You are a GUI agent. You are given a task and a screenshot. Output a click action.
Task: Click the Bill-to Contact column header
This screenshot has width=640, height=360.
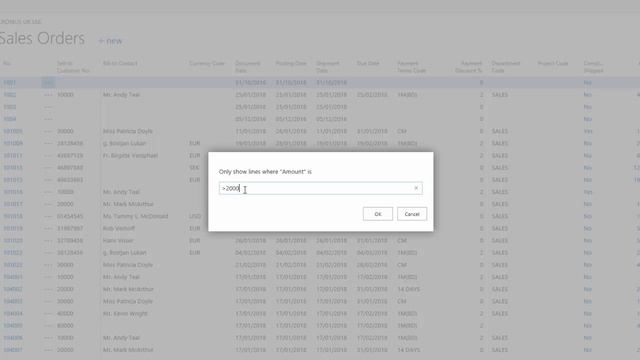(x=120, y=63)
